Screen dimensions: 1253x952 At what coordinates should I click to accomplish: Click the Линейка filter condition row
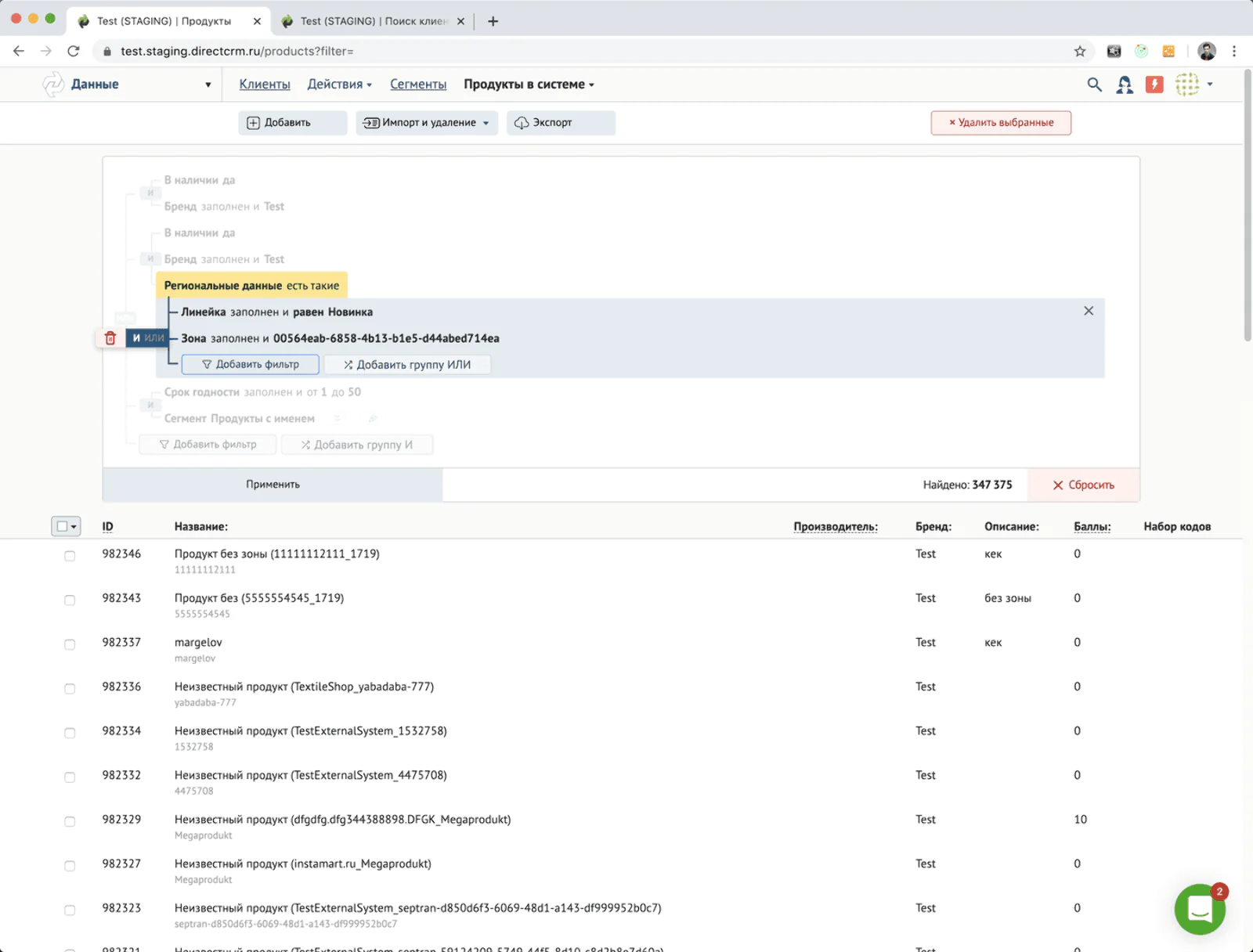(276, 312)
